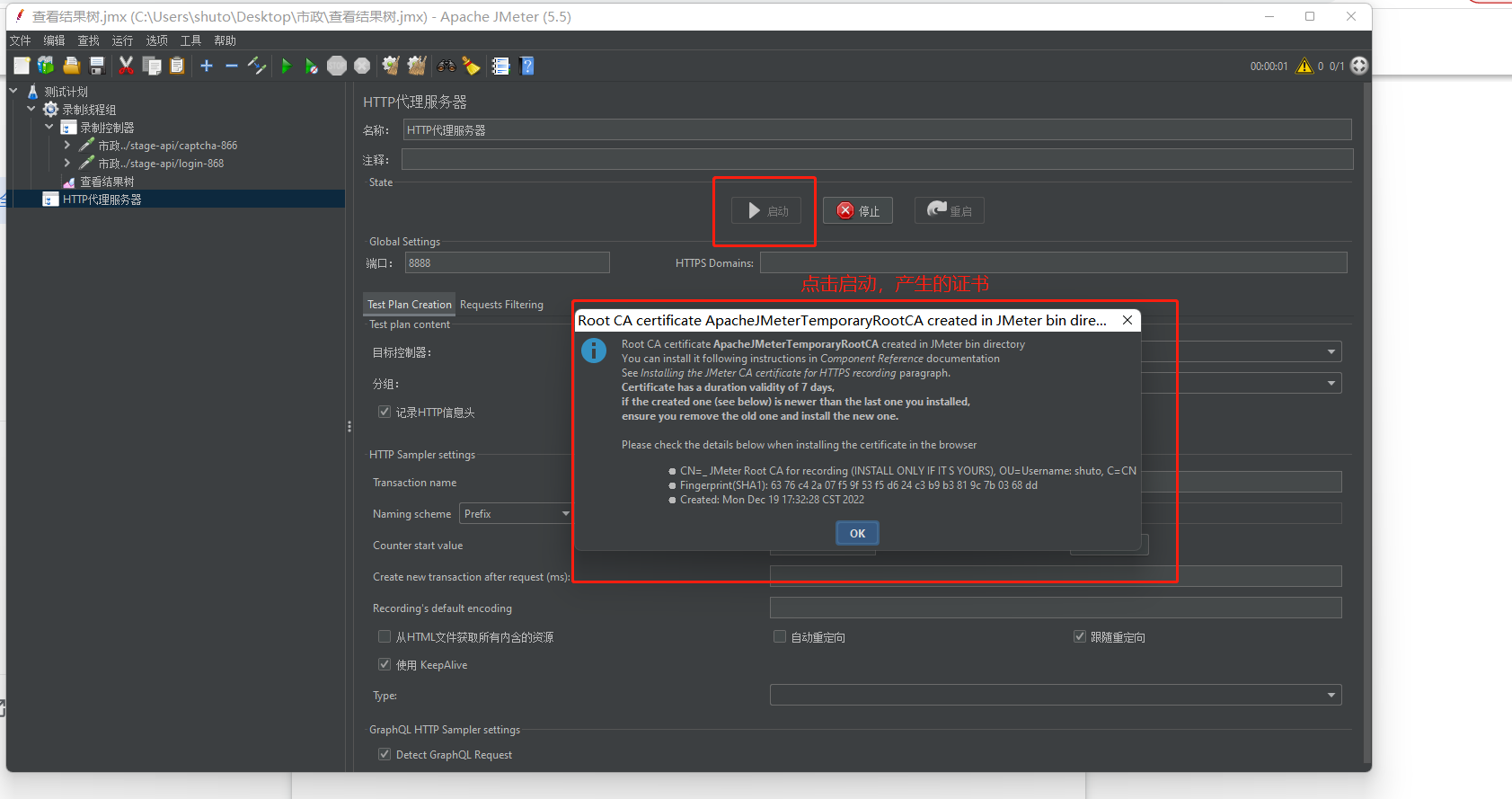Screen dimensions: 1512x799
Task: Check the 自动重定向 checkbox
Action: pos(780,636)
